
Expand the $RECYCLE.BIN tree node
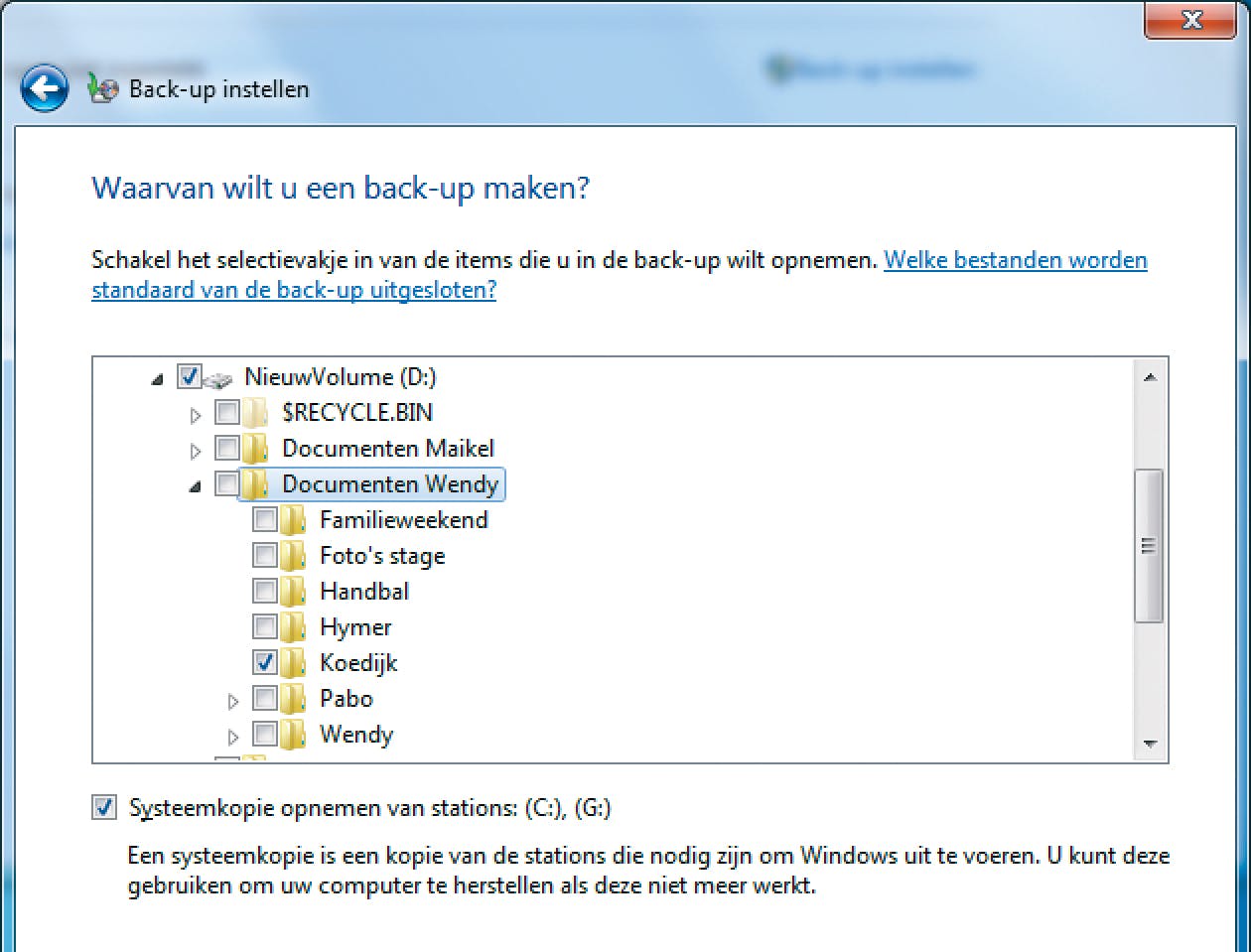point(196,415)
